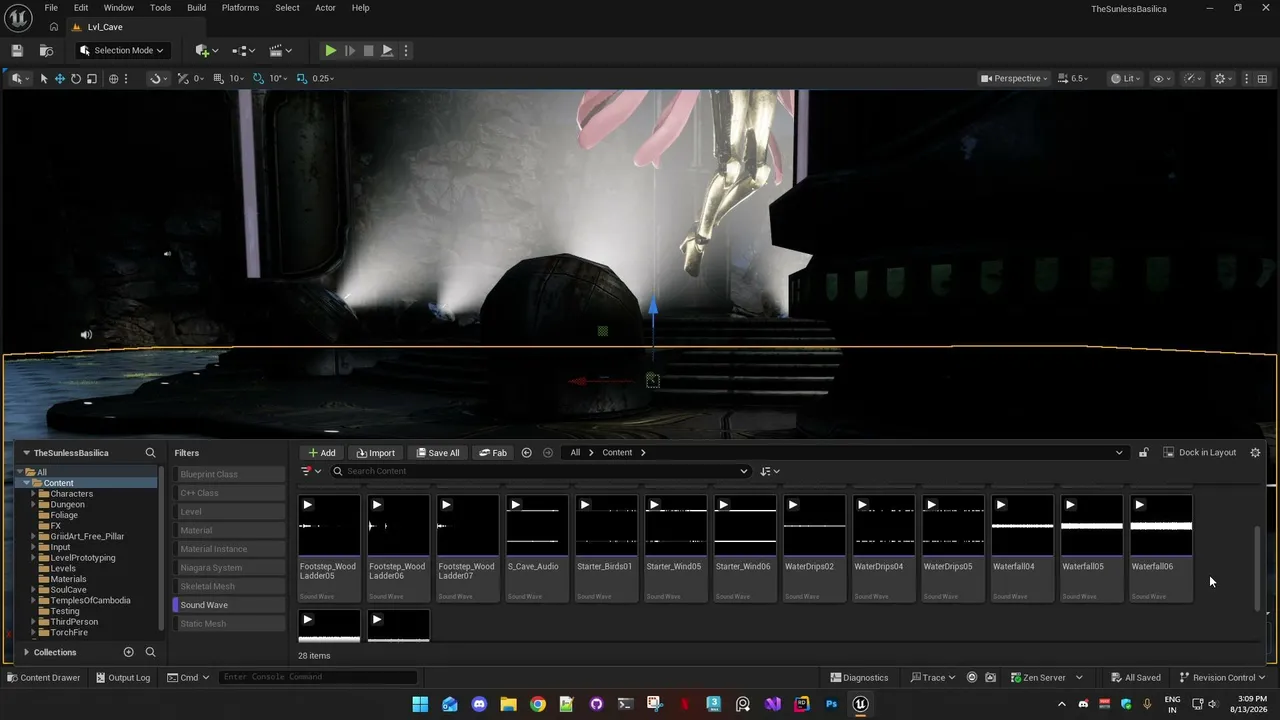Image resolution: width=1280 pixels, height=720 pixels.
Task: Start Play in Editor with the green arrow
Action: [330, 50]
